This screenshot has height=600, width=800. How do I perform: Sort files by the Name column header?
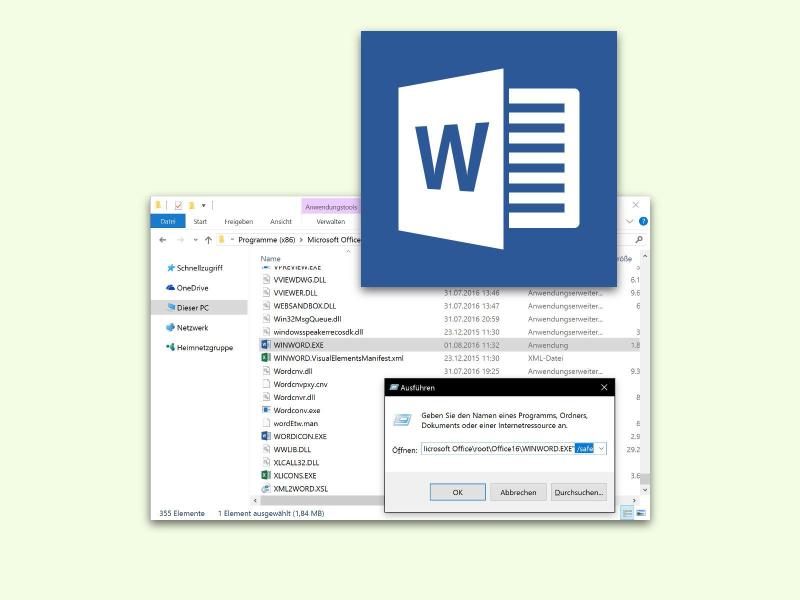[x=270, y=258]
